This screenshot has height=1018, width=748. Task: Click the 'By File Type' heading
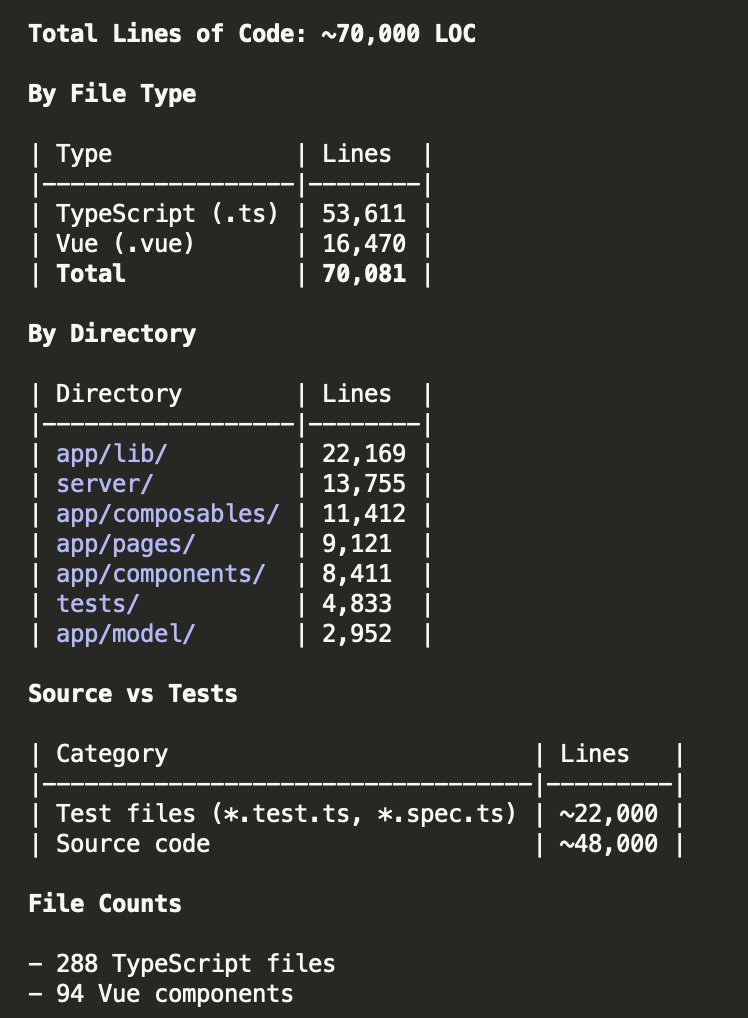112,94
